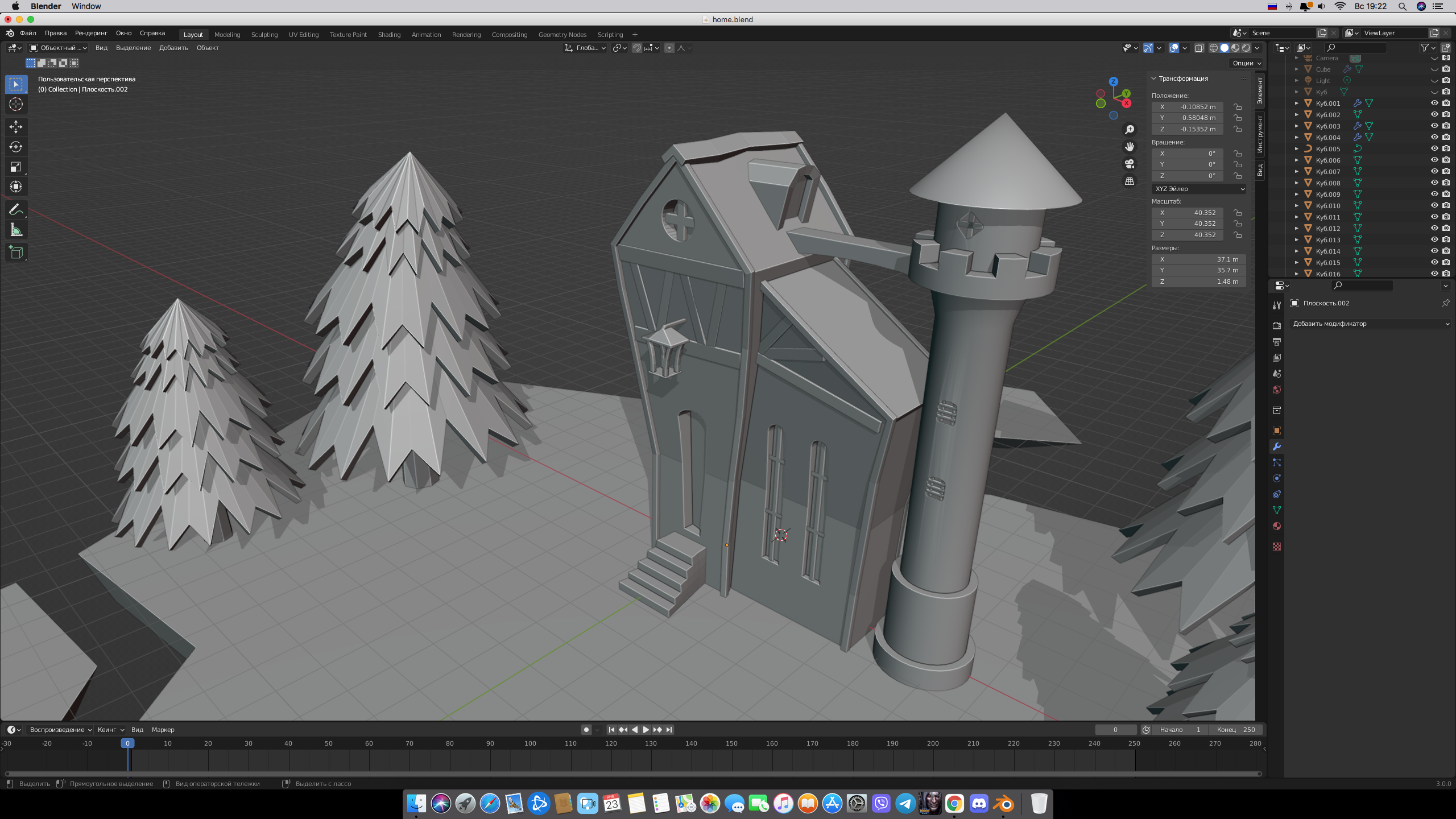This screenshot has height=819, width=1456.
Task: Choose the Add Cube tool
Action: pos(16,253)
